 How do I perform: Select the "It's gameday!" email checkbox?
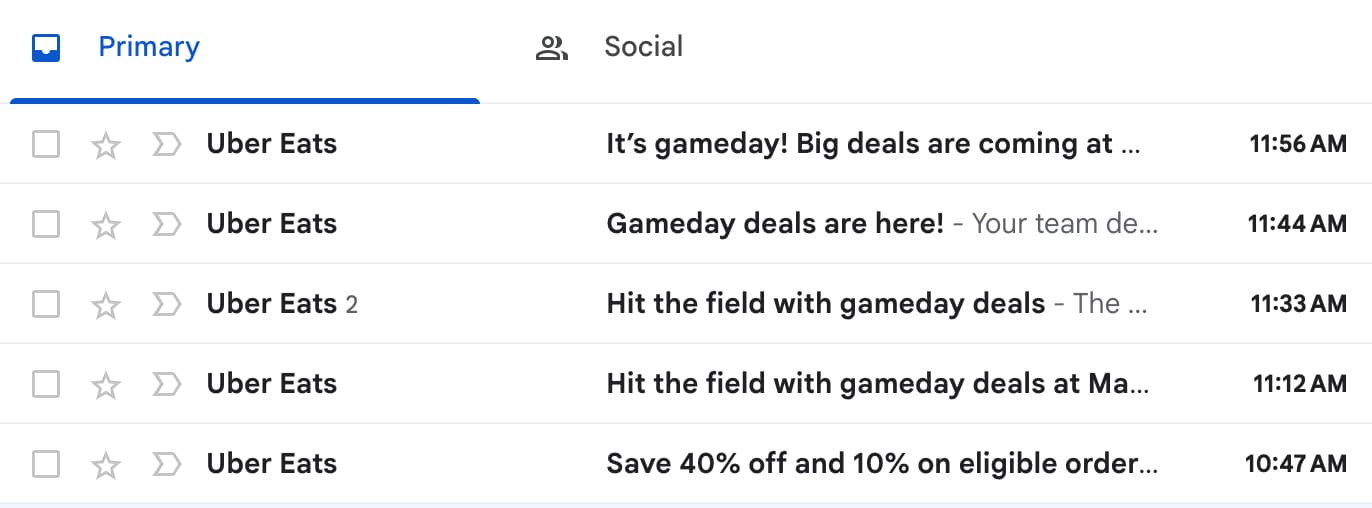(x=46, y=145)
